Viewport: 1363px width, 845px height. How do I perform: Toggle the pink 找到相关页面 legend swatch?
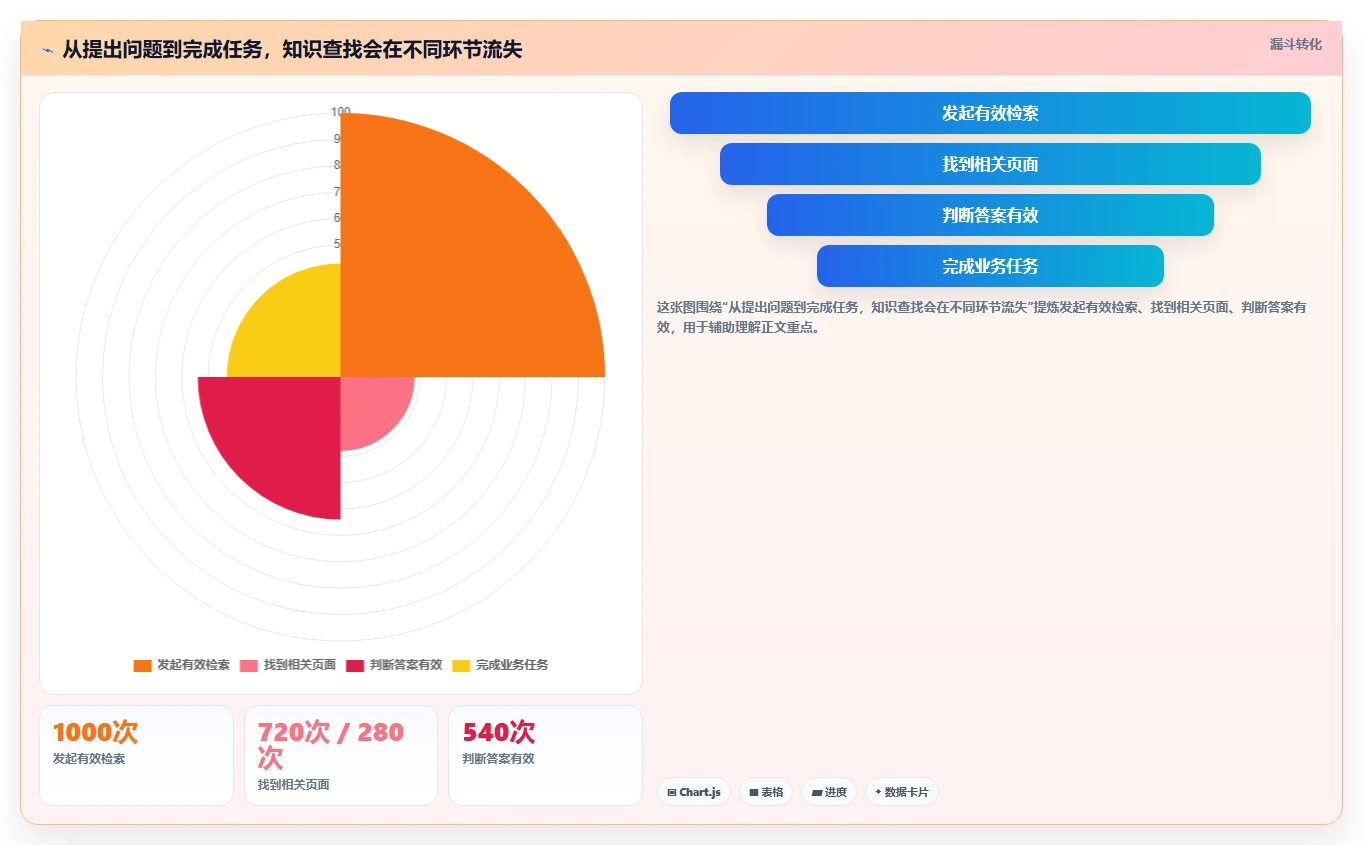[x=249, y=666]
